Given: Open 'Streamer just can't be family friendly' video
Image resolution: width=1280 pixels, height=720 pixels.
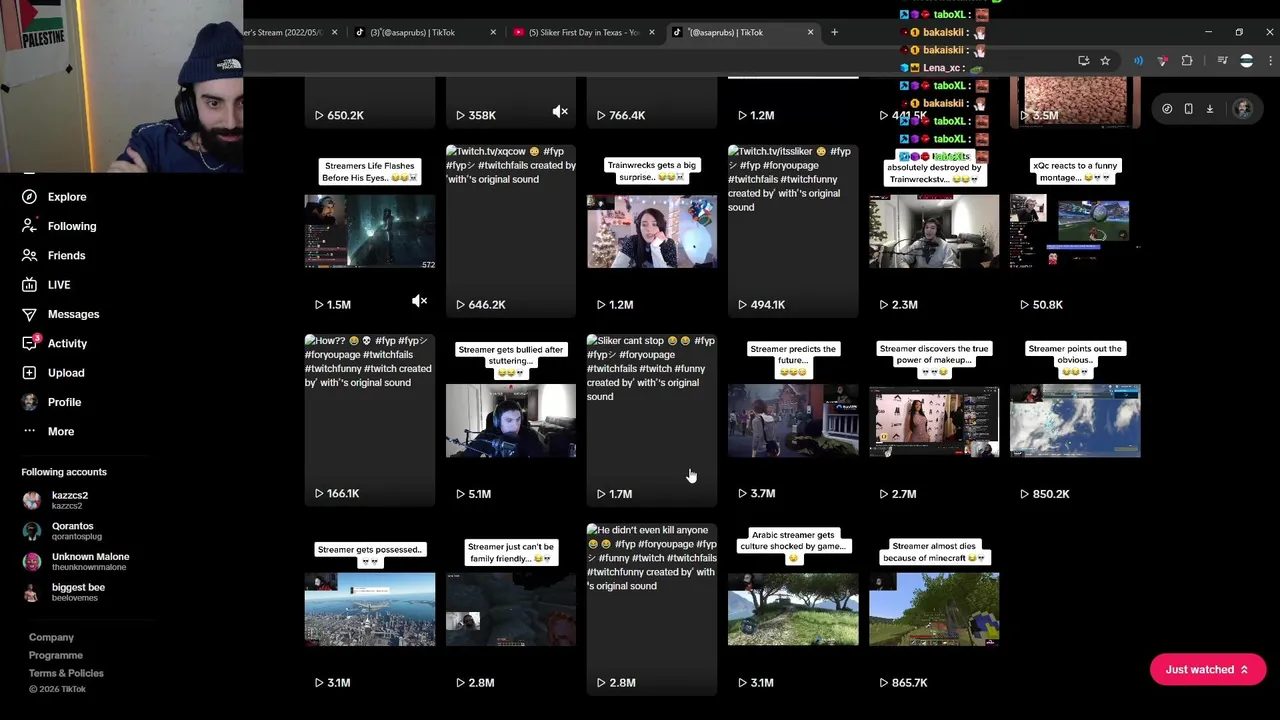Looking at the screenshot, I should [511, 609].
